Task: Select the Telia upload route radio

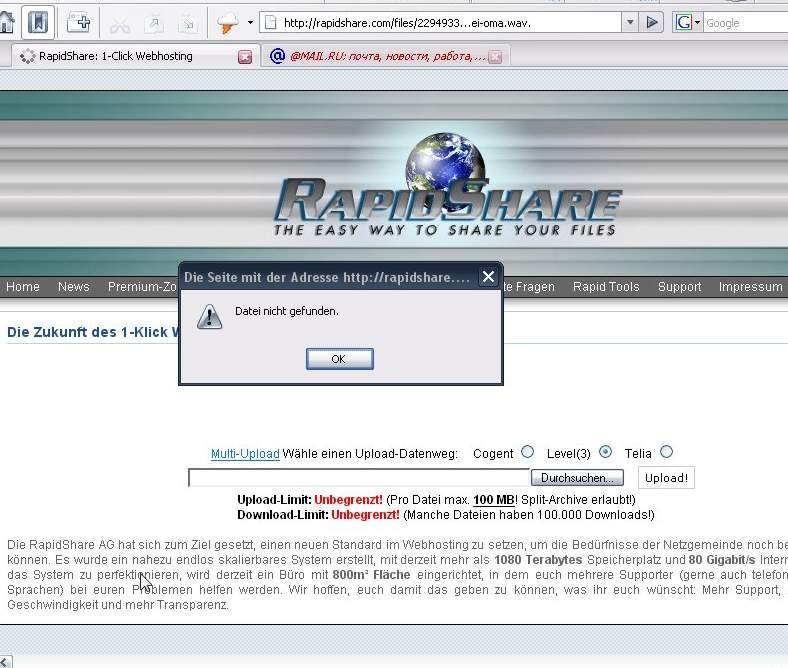Action: click(x=666, y=451)
